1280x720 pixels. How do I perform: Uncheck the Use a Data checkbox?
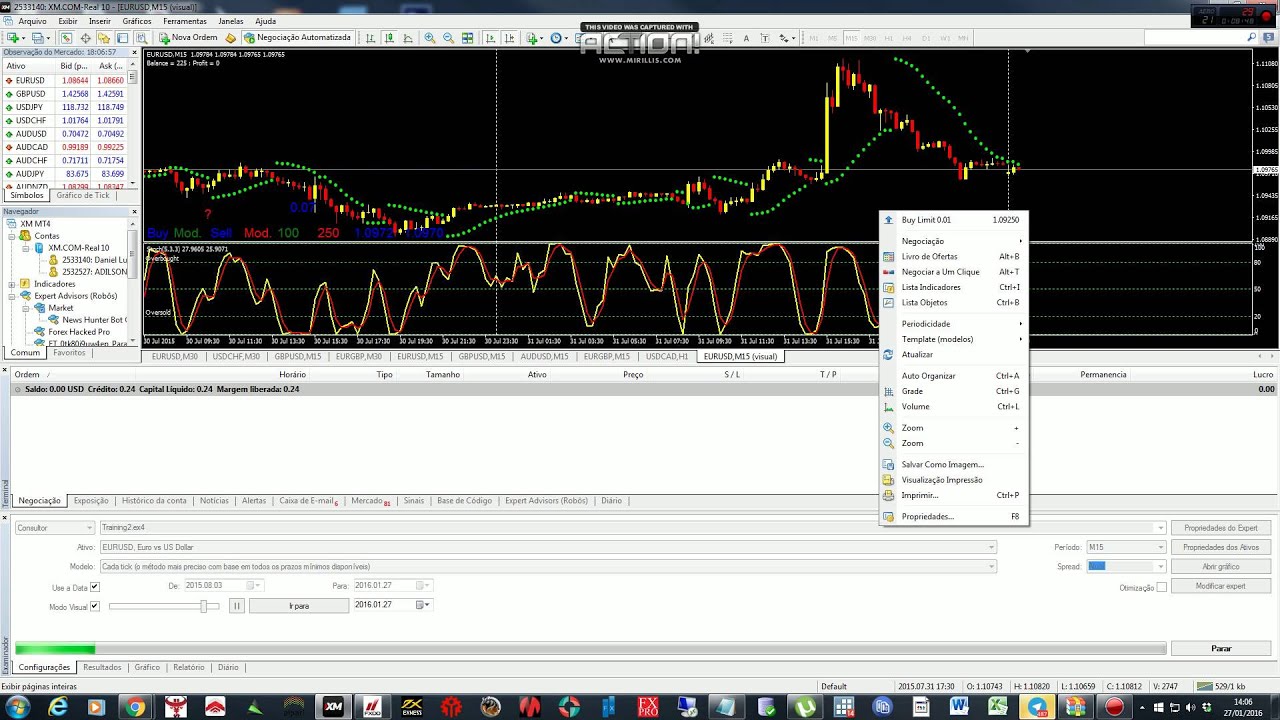pos(95,587)
